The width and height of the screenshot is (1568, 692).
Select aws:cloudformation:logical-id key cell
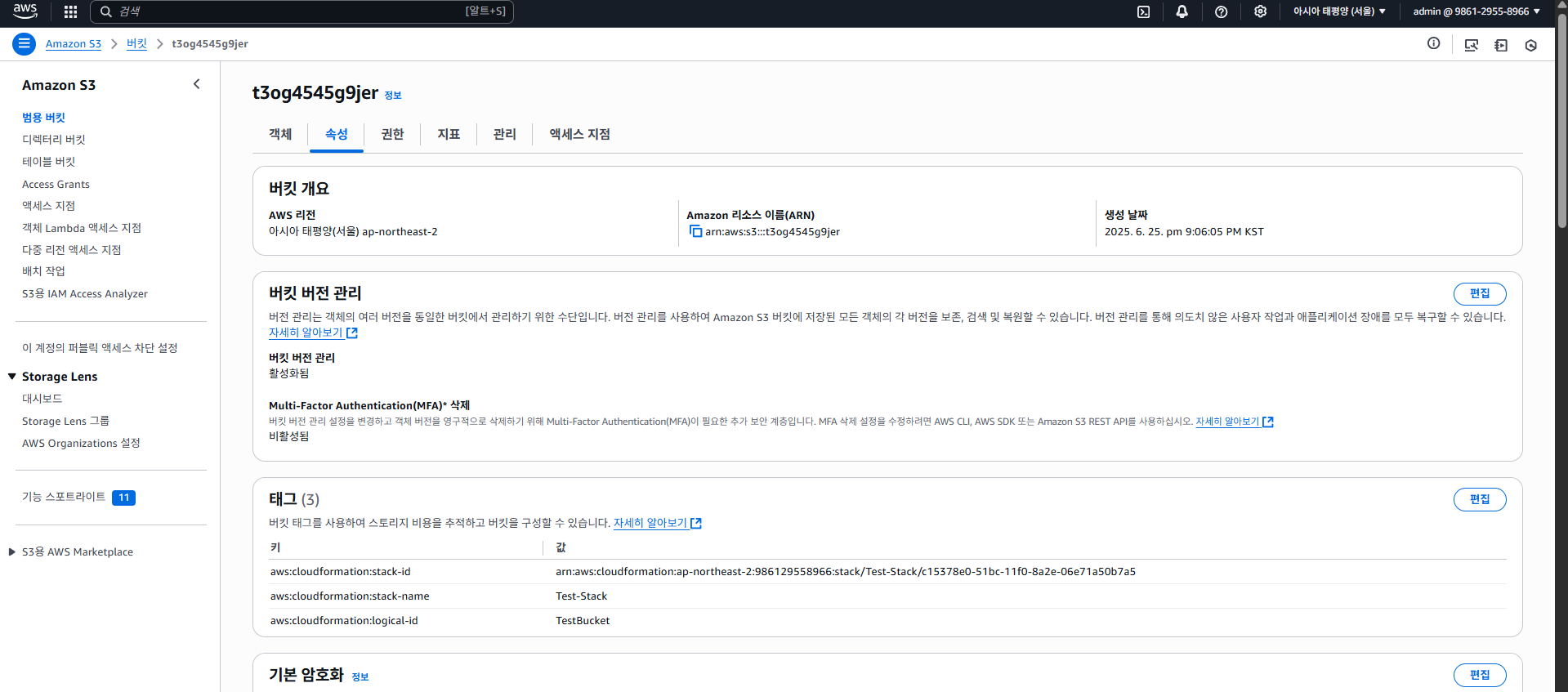pyautogui.click(x=344, y=621)
